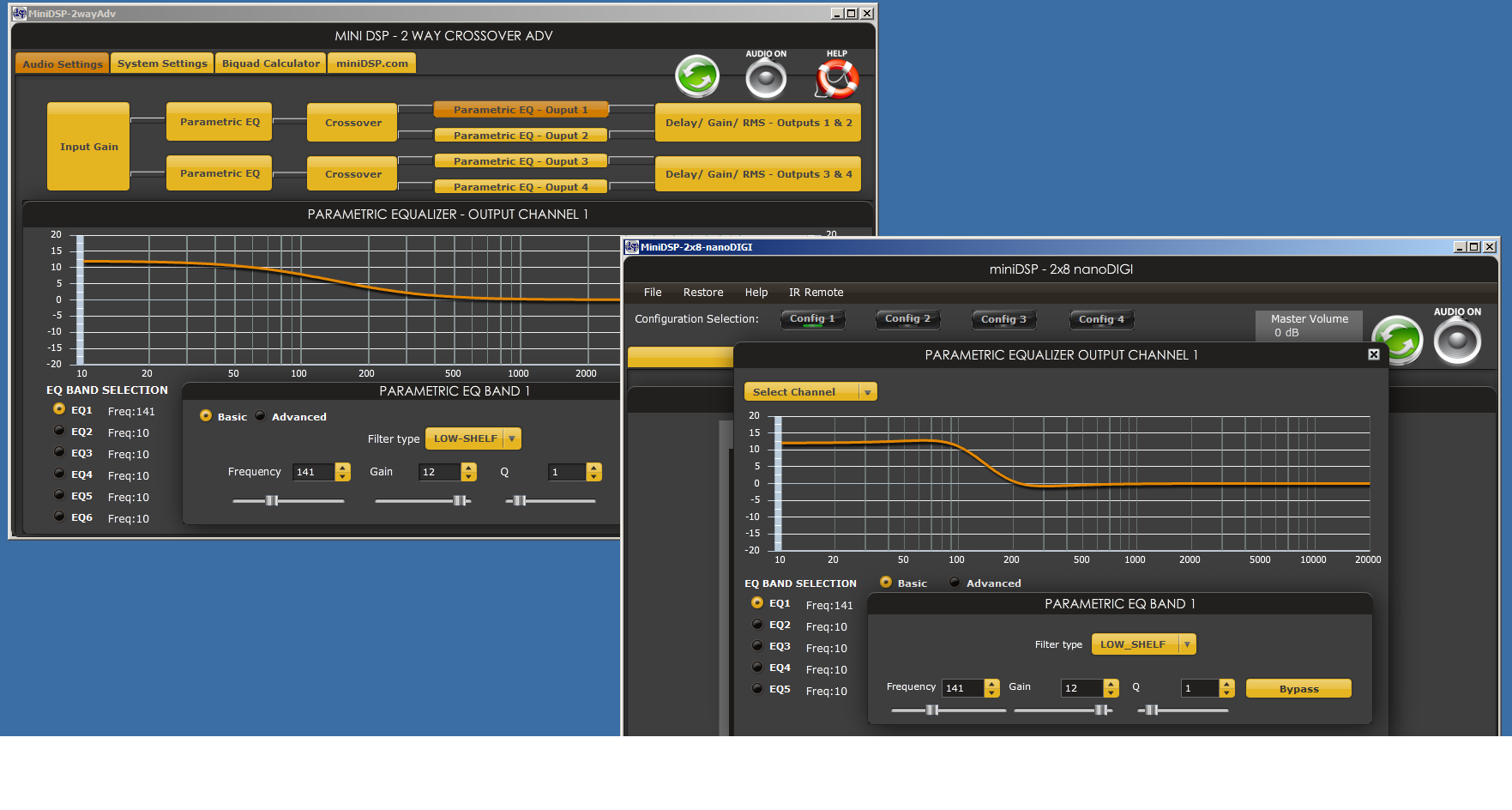The width and height of the screenshot is (1512, 810).
Task: Switch to System Settings tab
Action: [x=162, y=63]
